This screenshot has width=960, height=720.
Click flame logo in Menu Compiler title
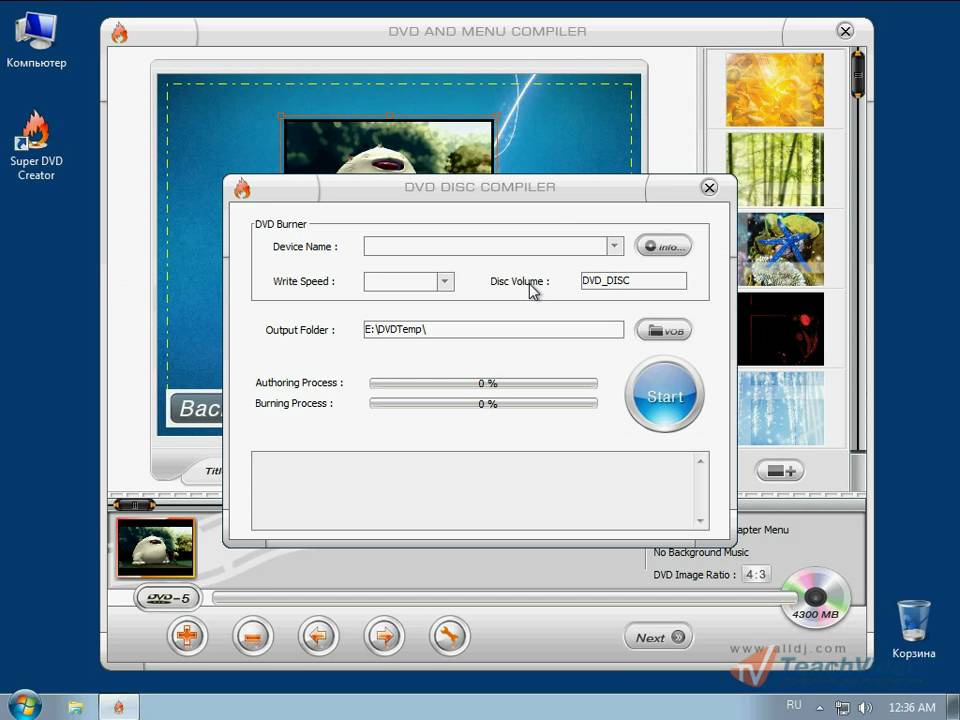120,32
